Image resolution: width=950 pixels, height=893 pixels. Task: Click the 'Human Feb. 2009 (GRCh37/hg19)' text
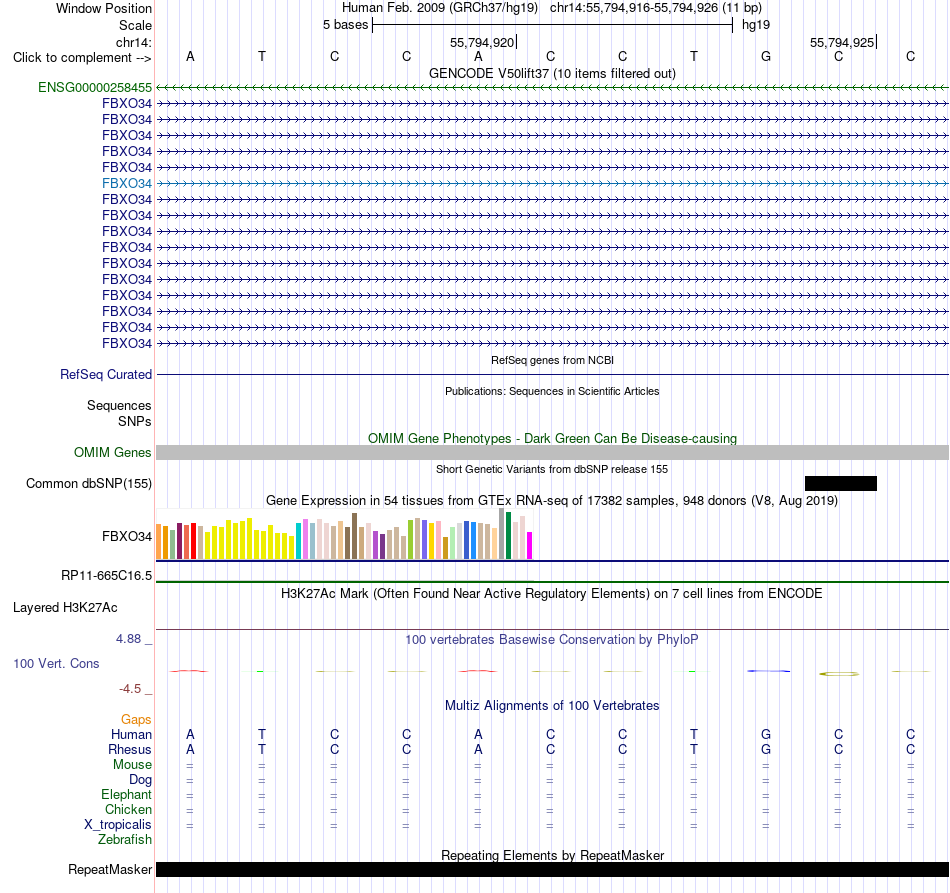pyautogui.click(x=440, y=8)
